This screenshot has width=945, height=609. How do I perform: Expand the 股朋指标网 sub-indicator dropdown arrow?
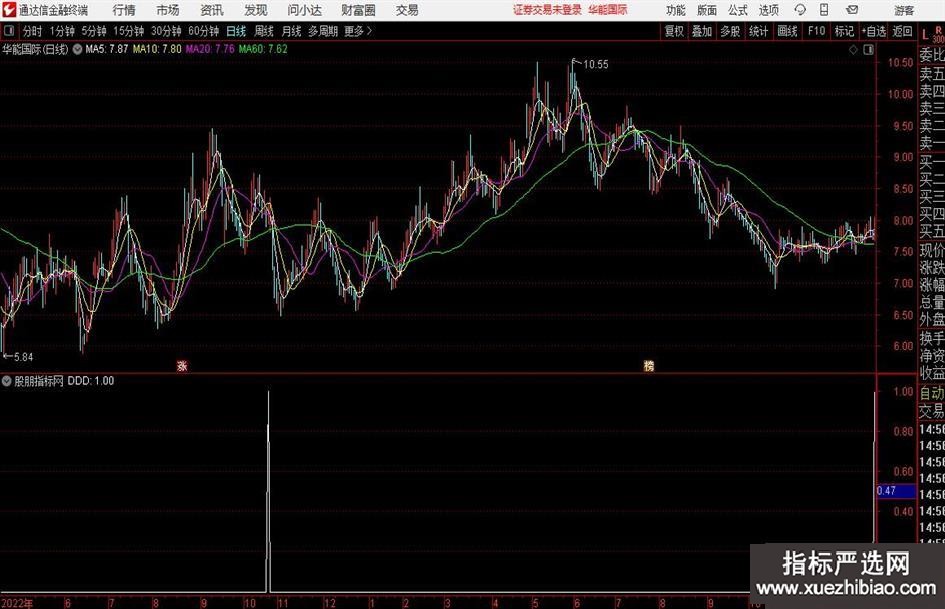[x=7, y=381]
